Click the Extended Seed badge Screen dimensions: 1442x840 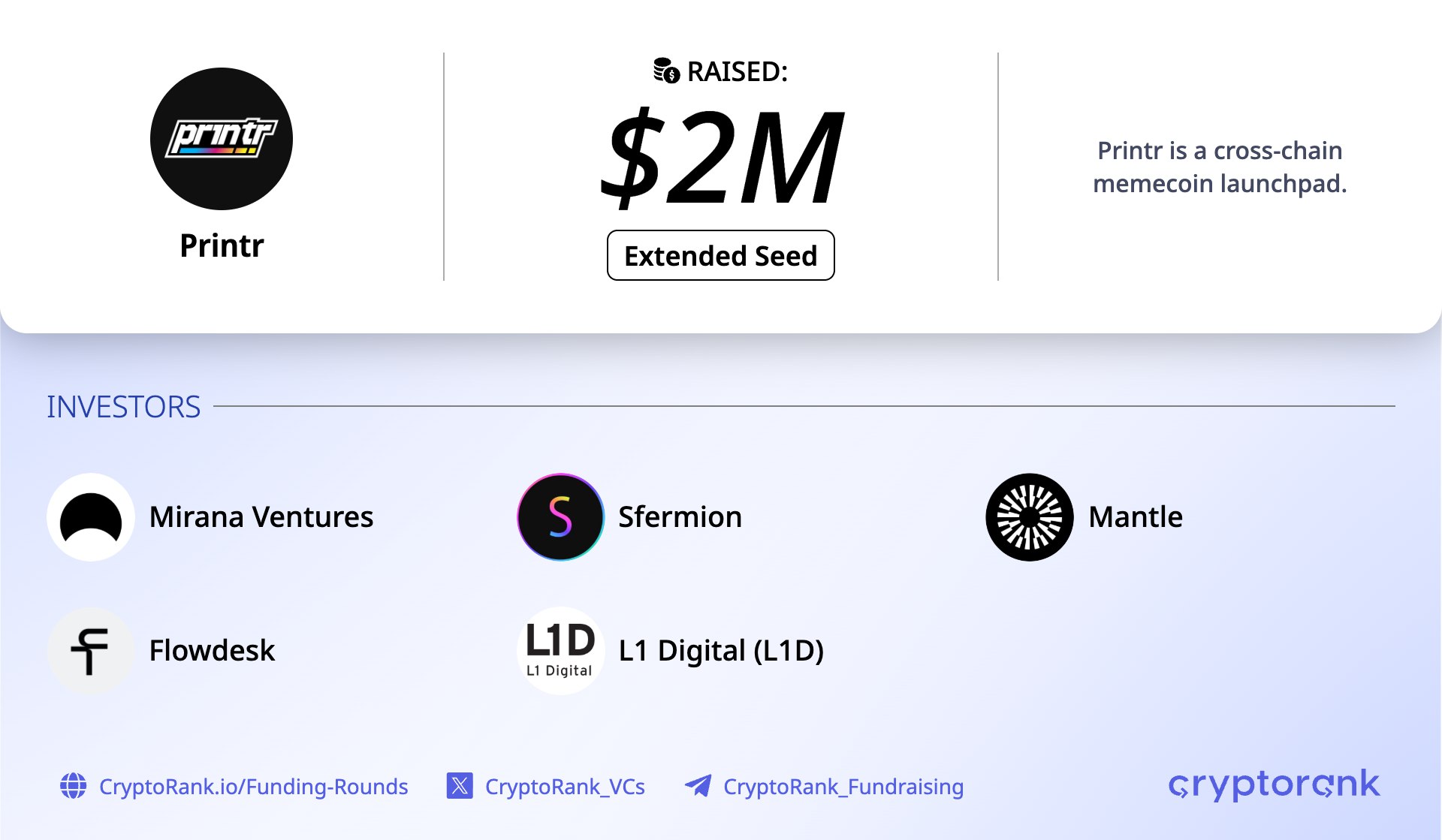pyautogui.click(x=720, y=255)
